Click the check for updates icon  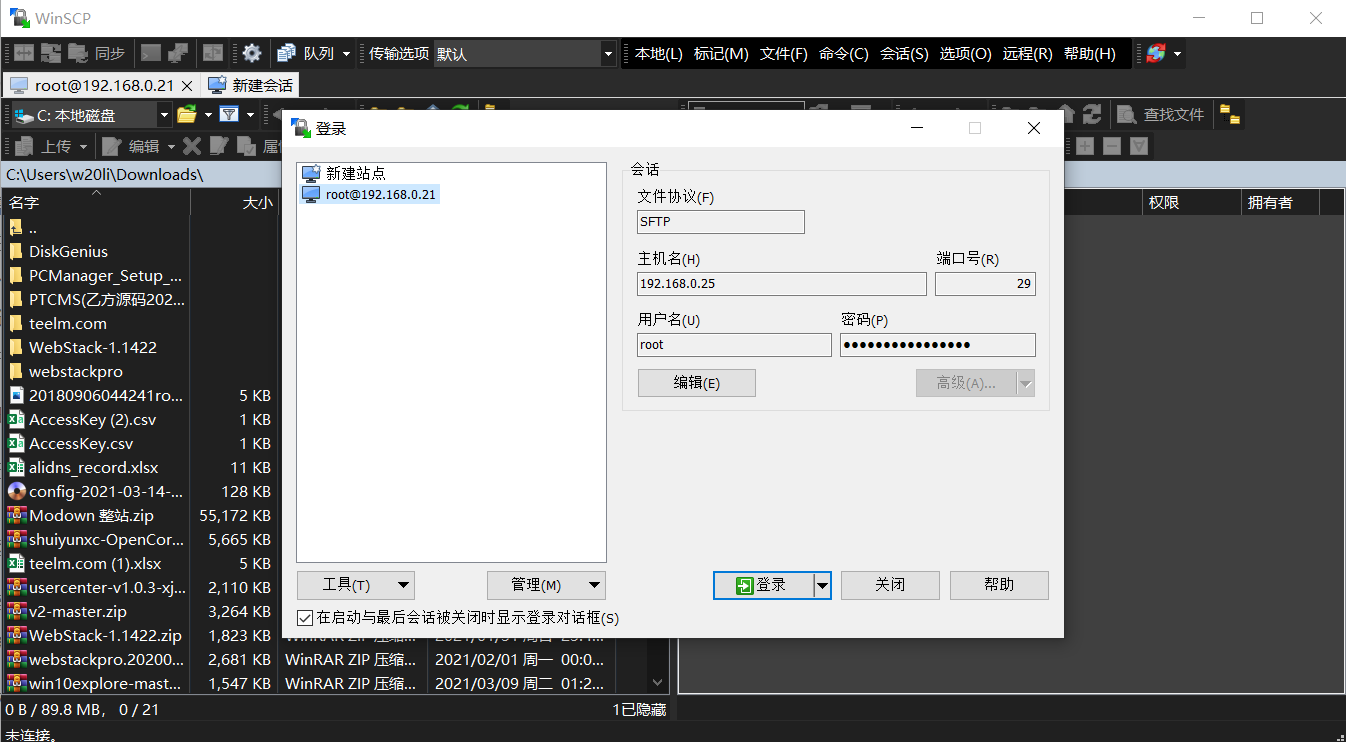[x=1156, y=53]
